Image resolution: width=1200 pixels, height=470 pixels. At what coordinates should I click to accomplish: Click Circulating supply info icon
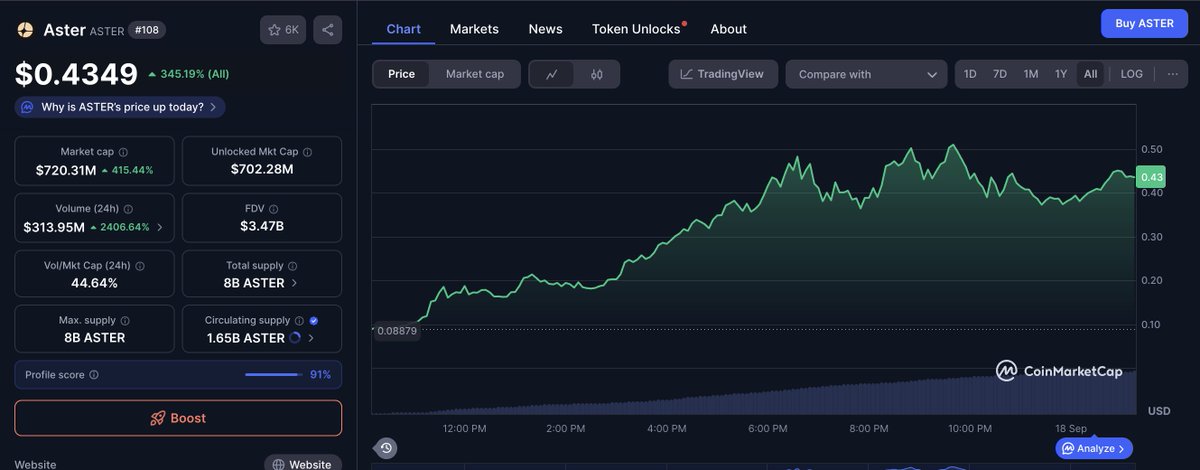coord(301,321)
